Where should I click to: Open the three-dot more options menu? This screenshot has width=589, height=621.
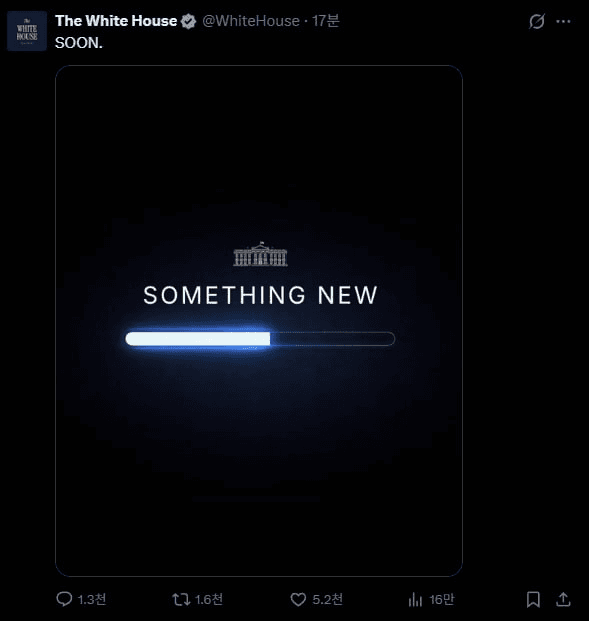(x=563, y=21)
